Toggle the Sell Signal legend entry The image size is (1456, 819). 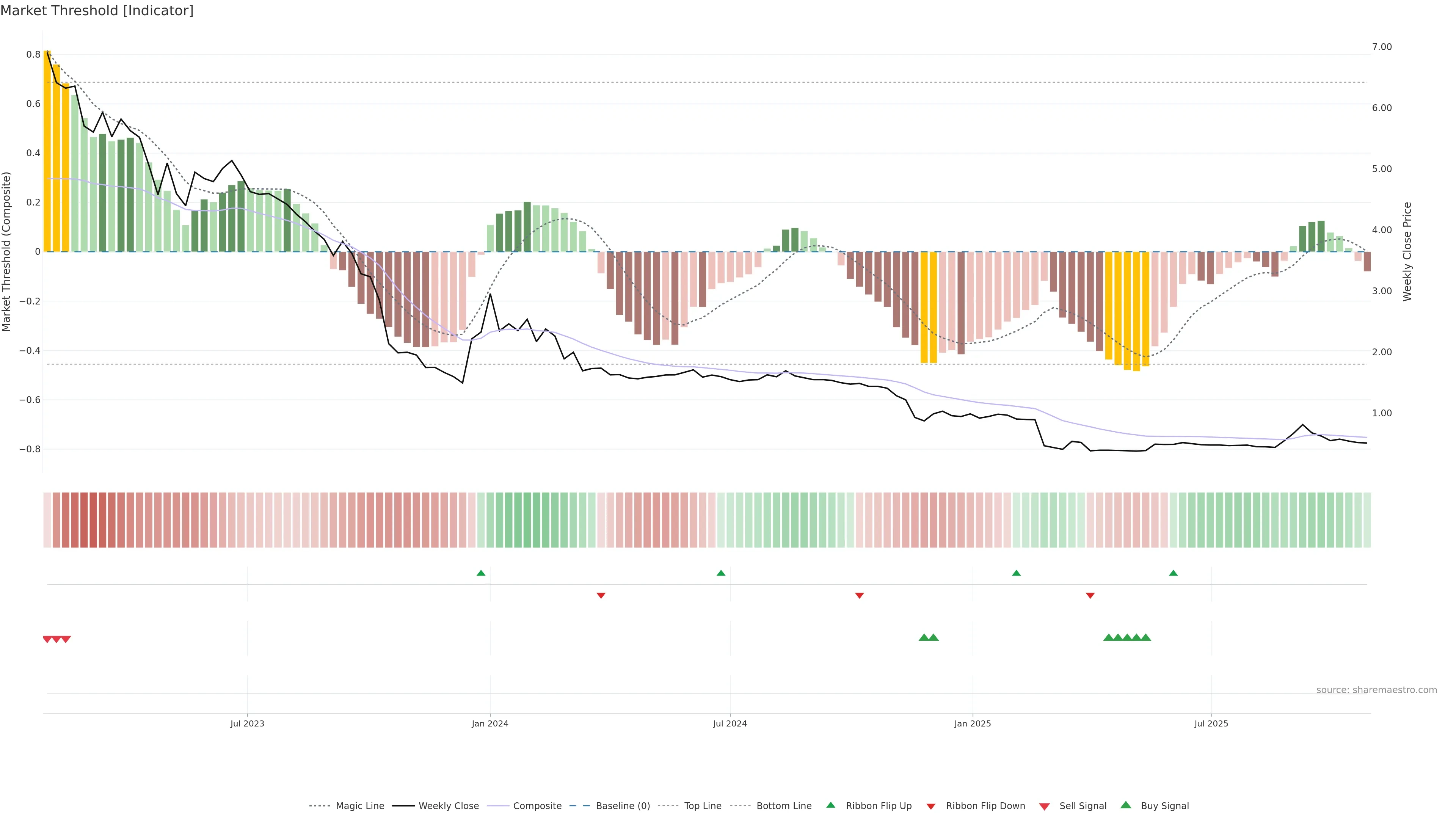pos(1083,806)
